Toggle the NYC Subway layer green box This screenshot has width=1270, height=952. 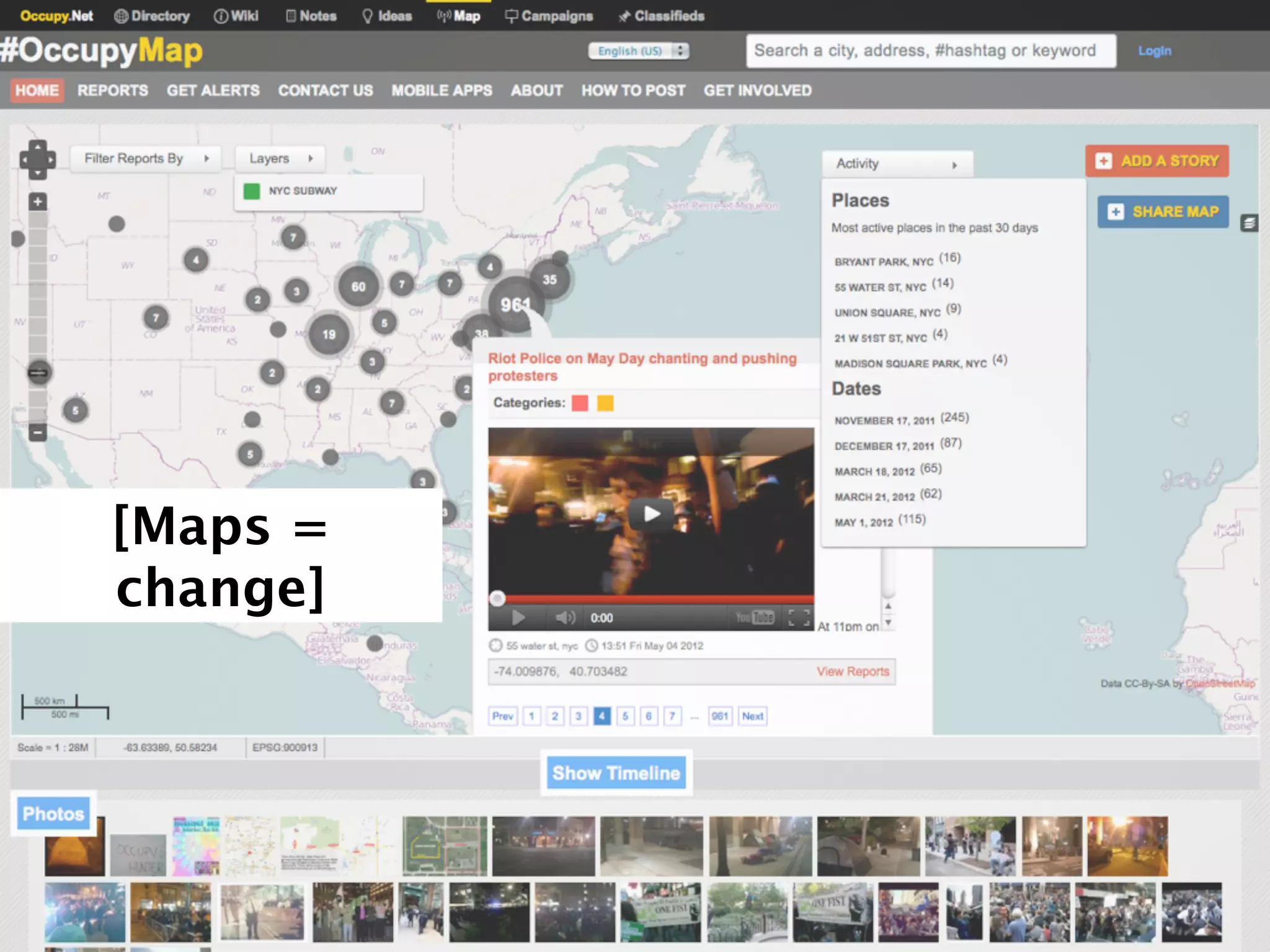click(x=251, y=191)
